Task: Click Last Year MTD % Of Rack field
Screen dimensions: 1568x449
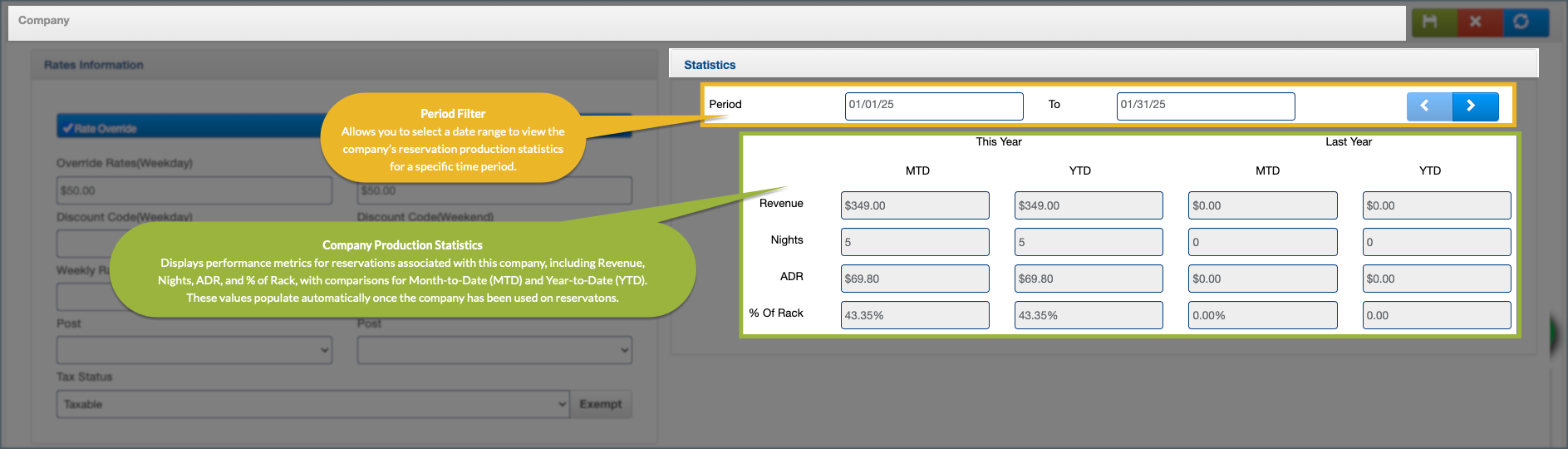Action: (1261, 315)
